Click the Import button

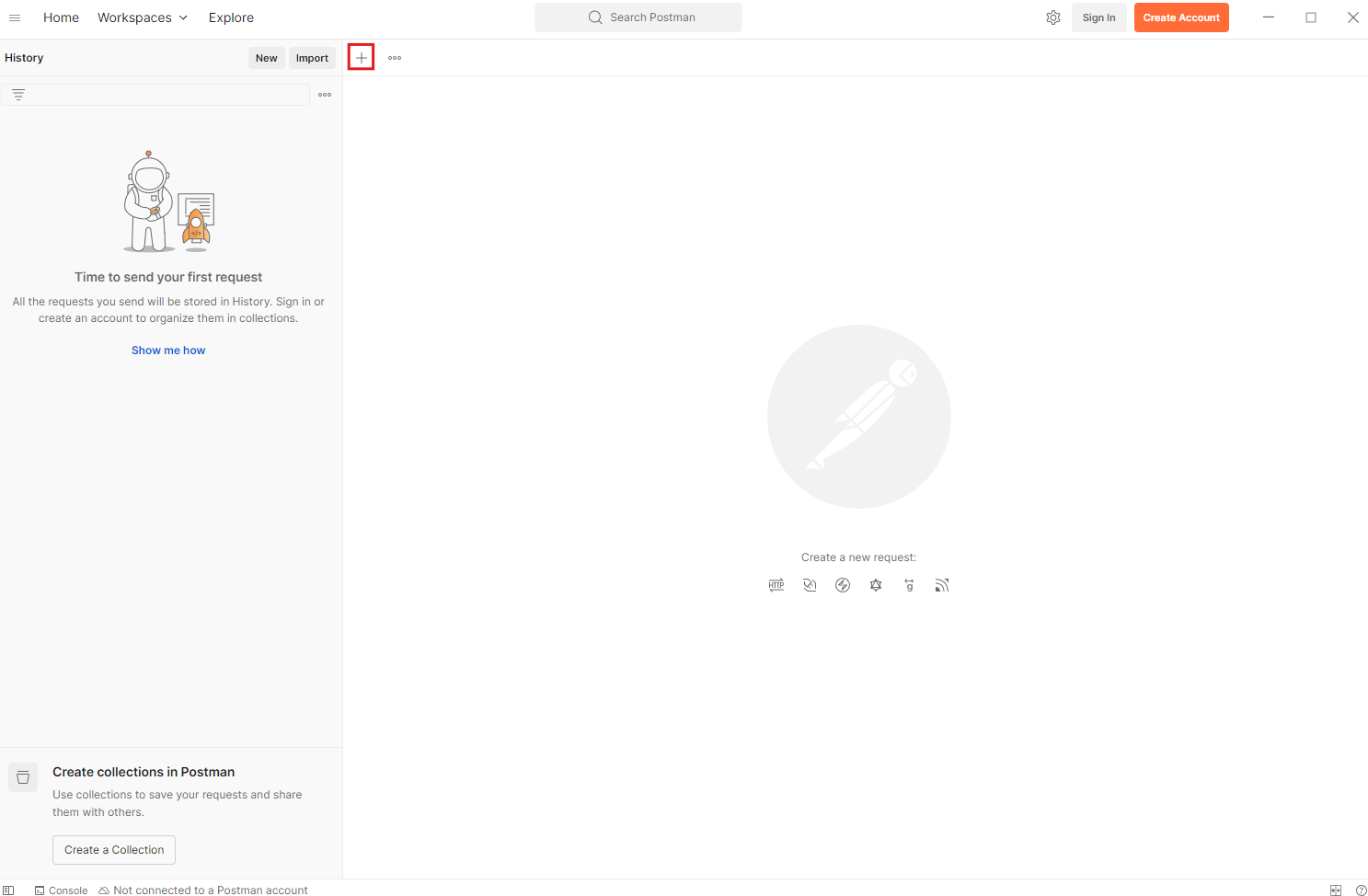coord(312,58)
